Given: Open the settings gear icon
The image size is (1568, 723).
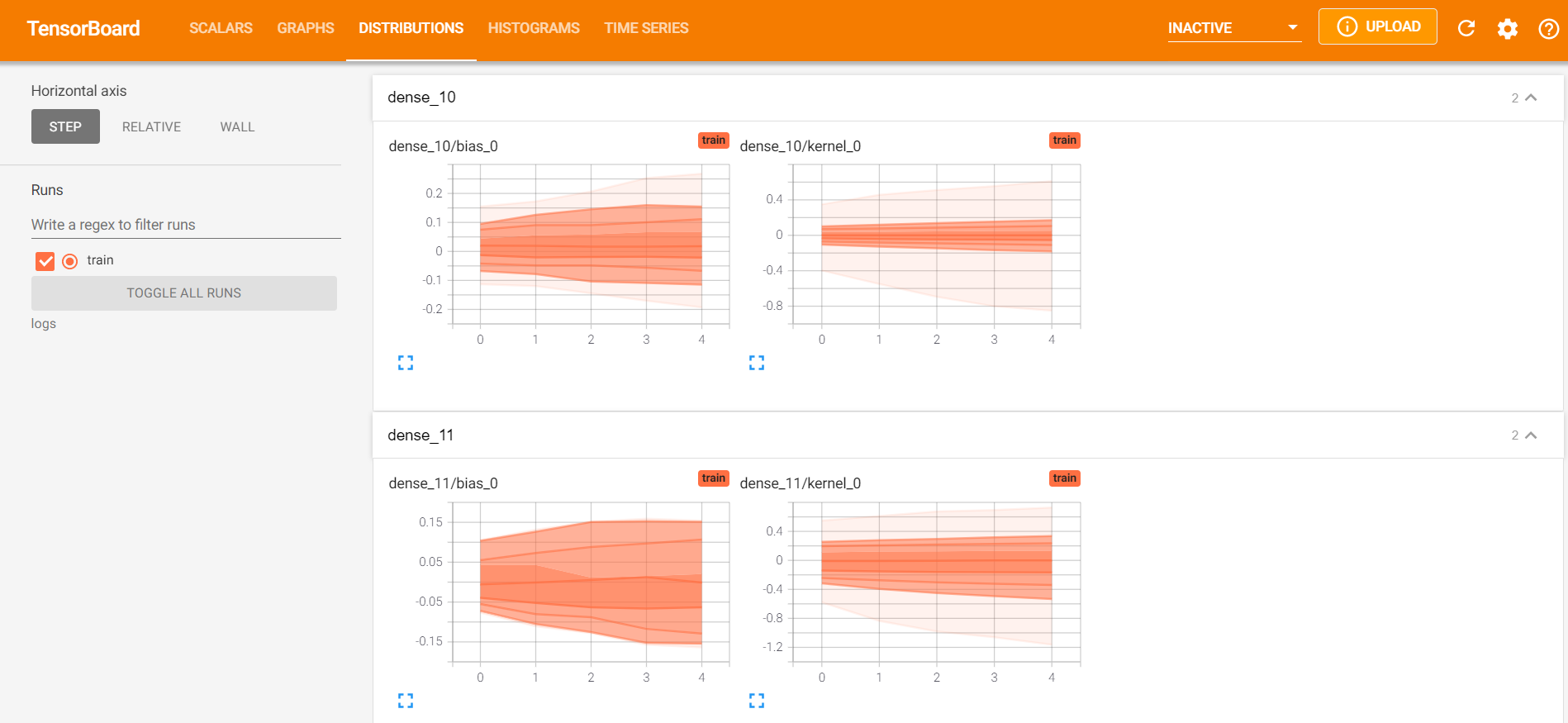Looking at the screenshot, I should 1508,29.
